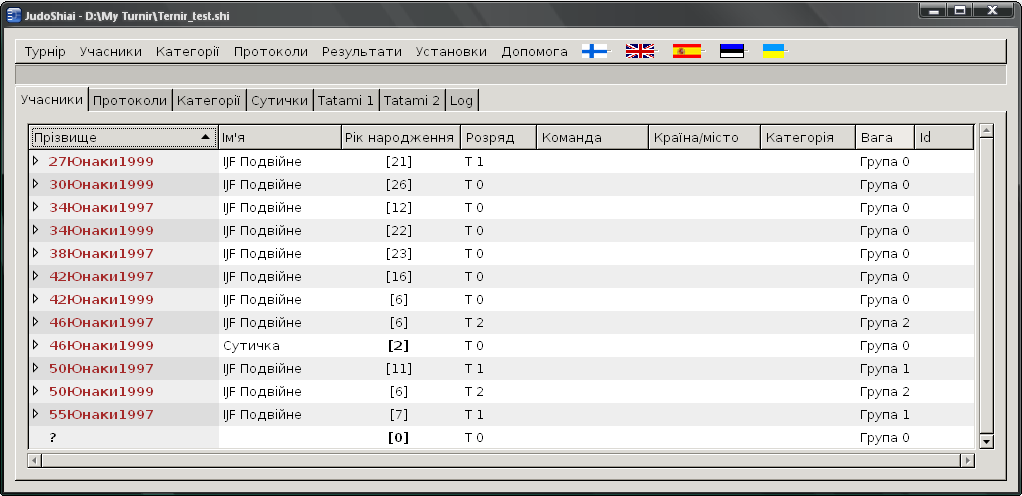
Task: Open the Турнір menu
Action: [45, 52]
